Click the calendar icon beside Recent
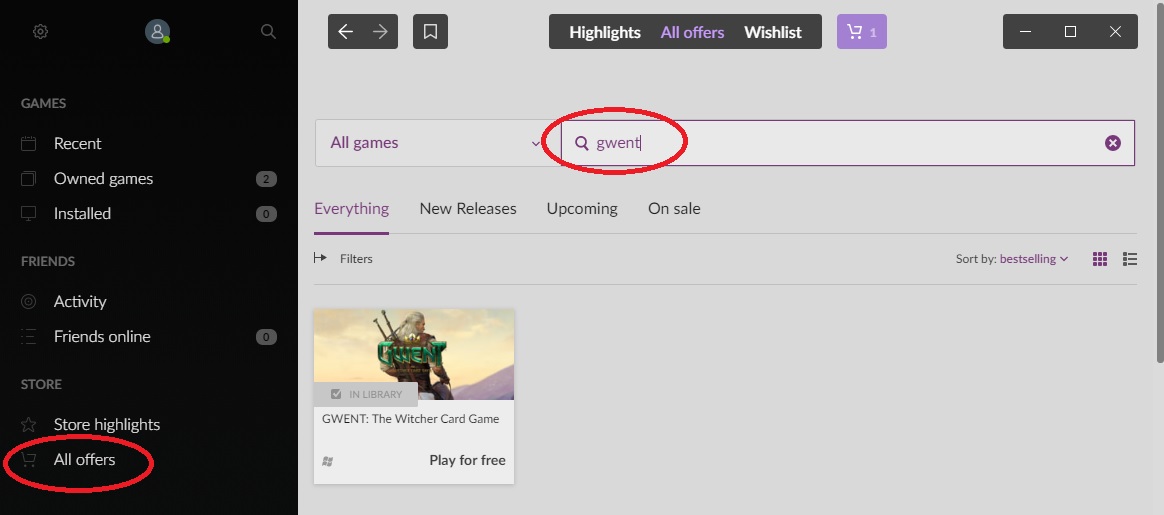The width and height of the screenshot is (1164, 515). (x=28, y=143)
